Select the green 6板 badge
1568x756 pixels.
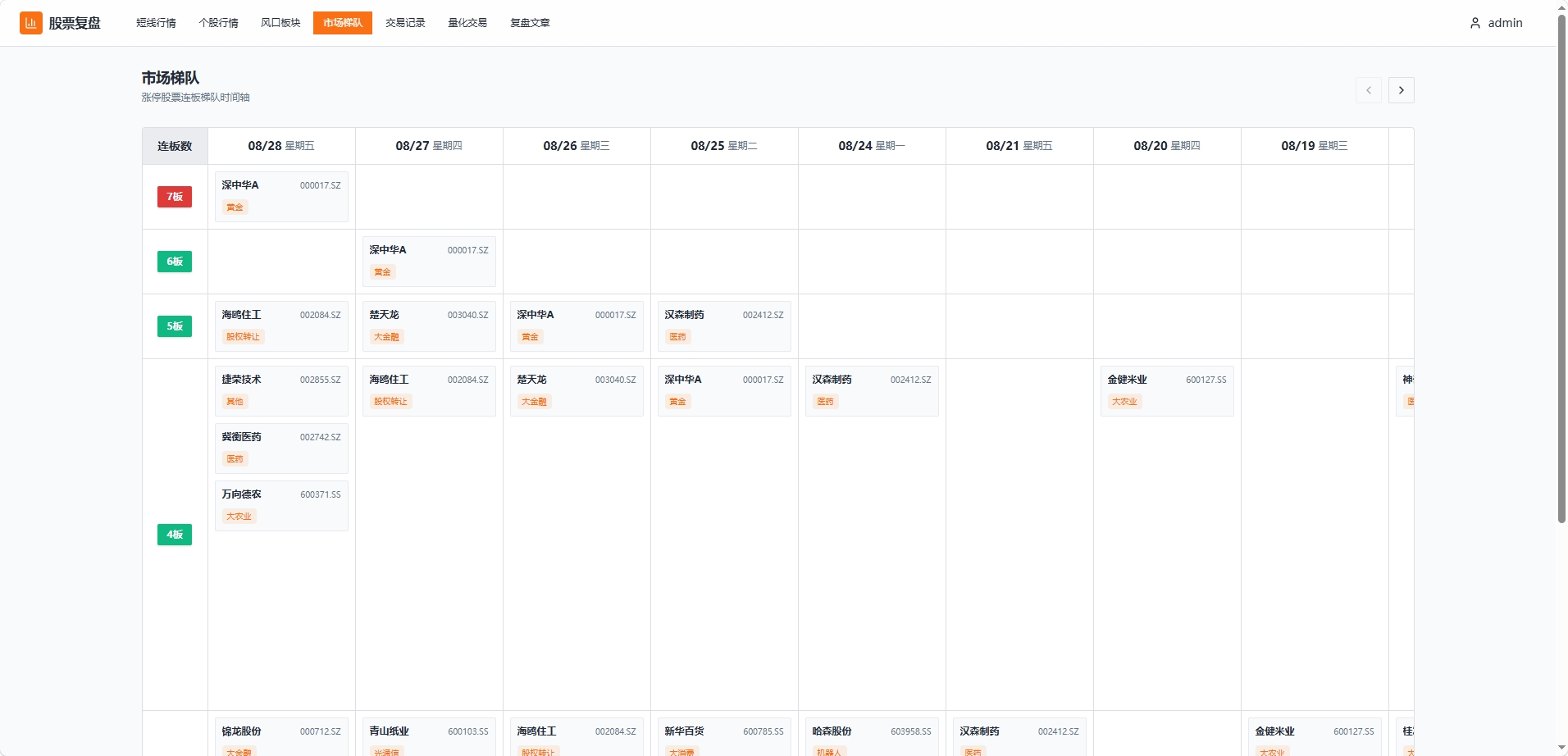click(x=175, y=262)
